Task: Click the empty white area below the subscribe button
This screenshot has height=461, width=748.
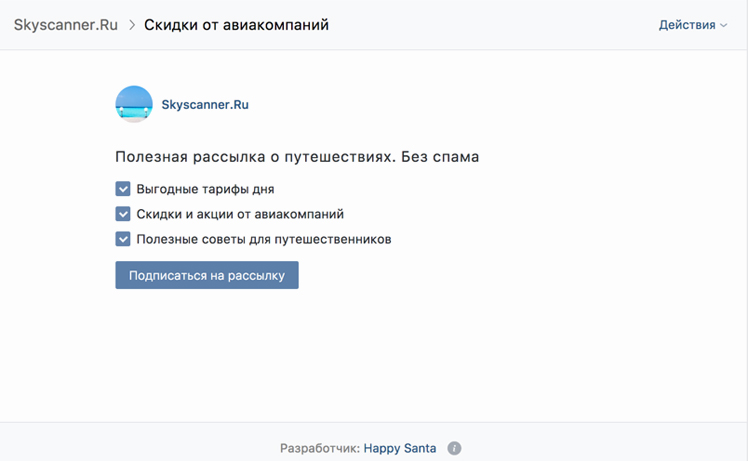Action: (x=374, y=356)
